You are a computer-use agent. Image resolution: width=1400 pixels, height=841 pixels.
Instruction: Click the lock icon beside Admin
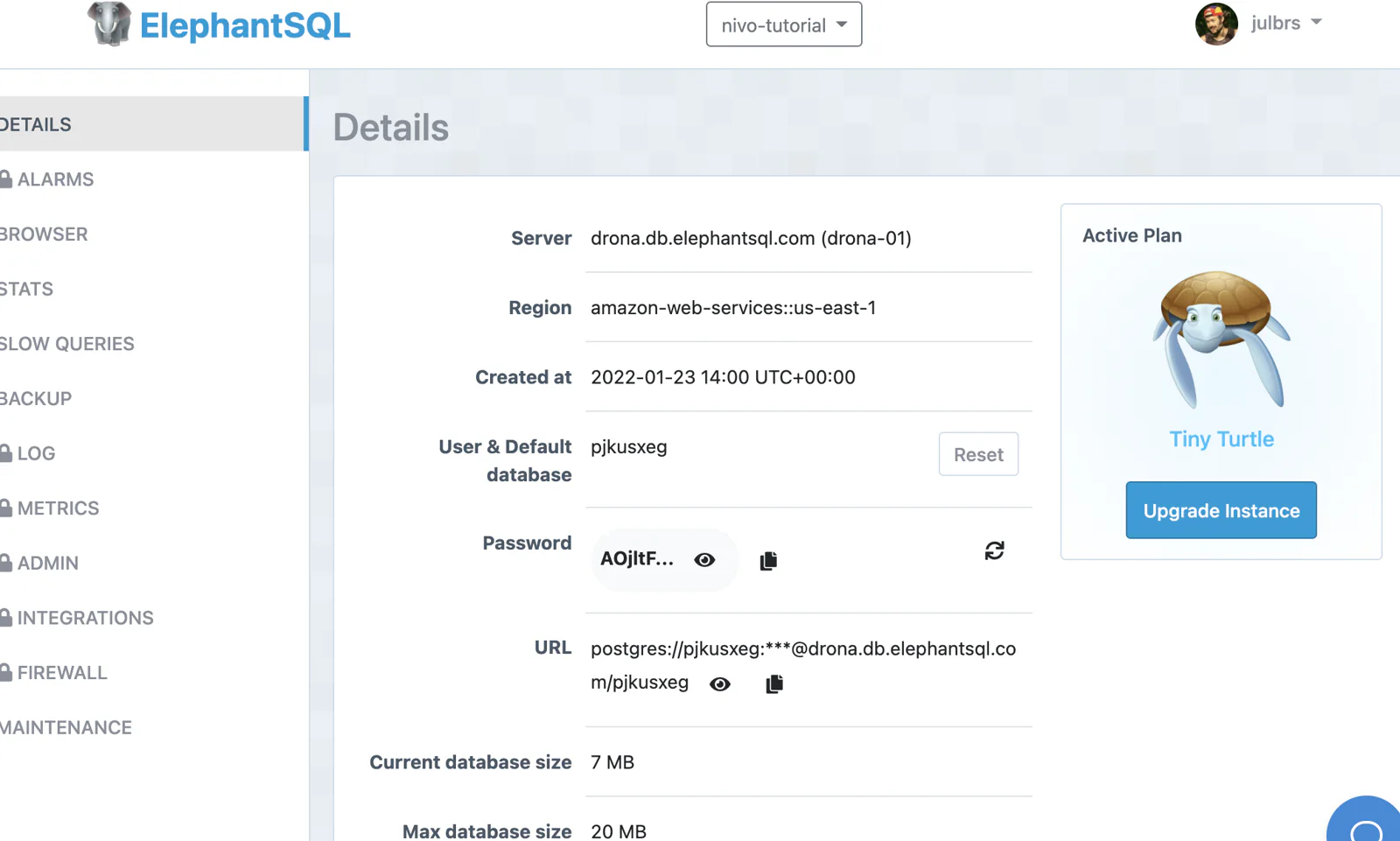6,563
